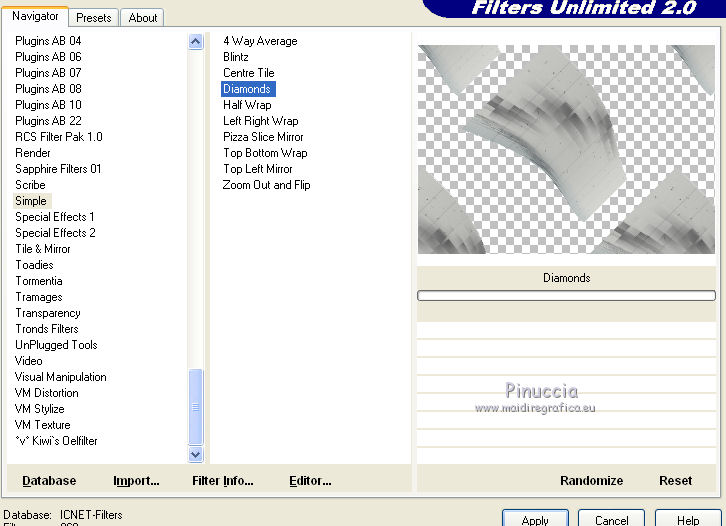This screenshot has height=526, width=726.
Task: Select Tronds Filters category
Action: click(x=47, y=329)
